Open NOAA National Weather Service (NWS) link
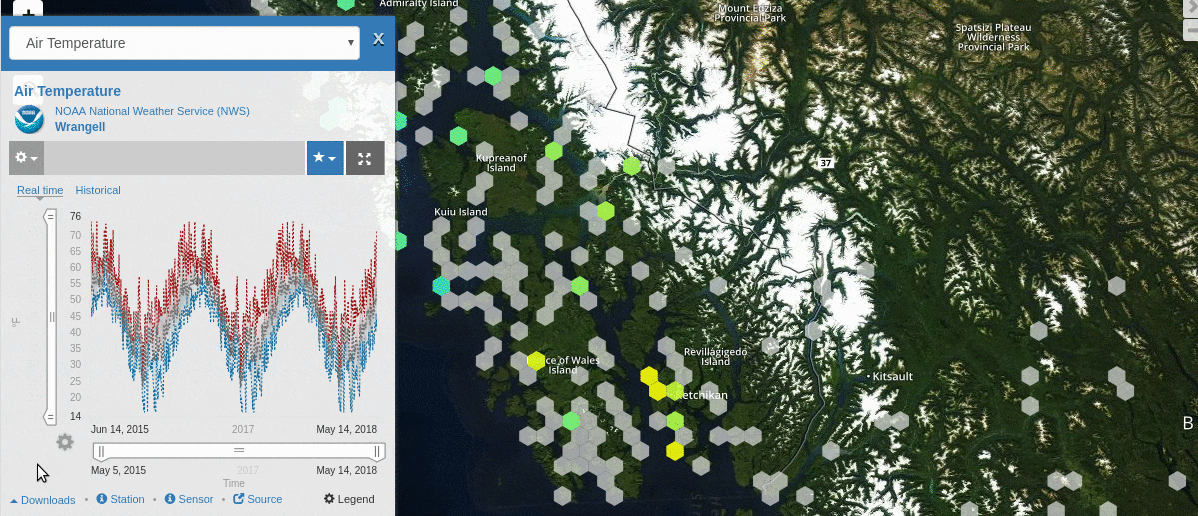1198x516 pixels. [152, 111]
